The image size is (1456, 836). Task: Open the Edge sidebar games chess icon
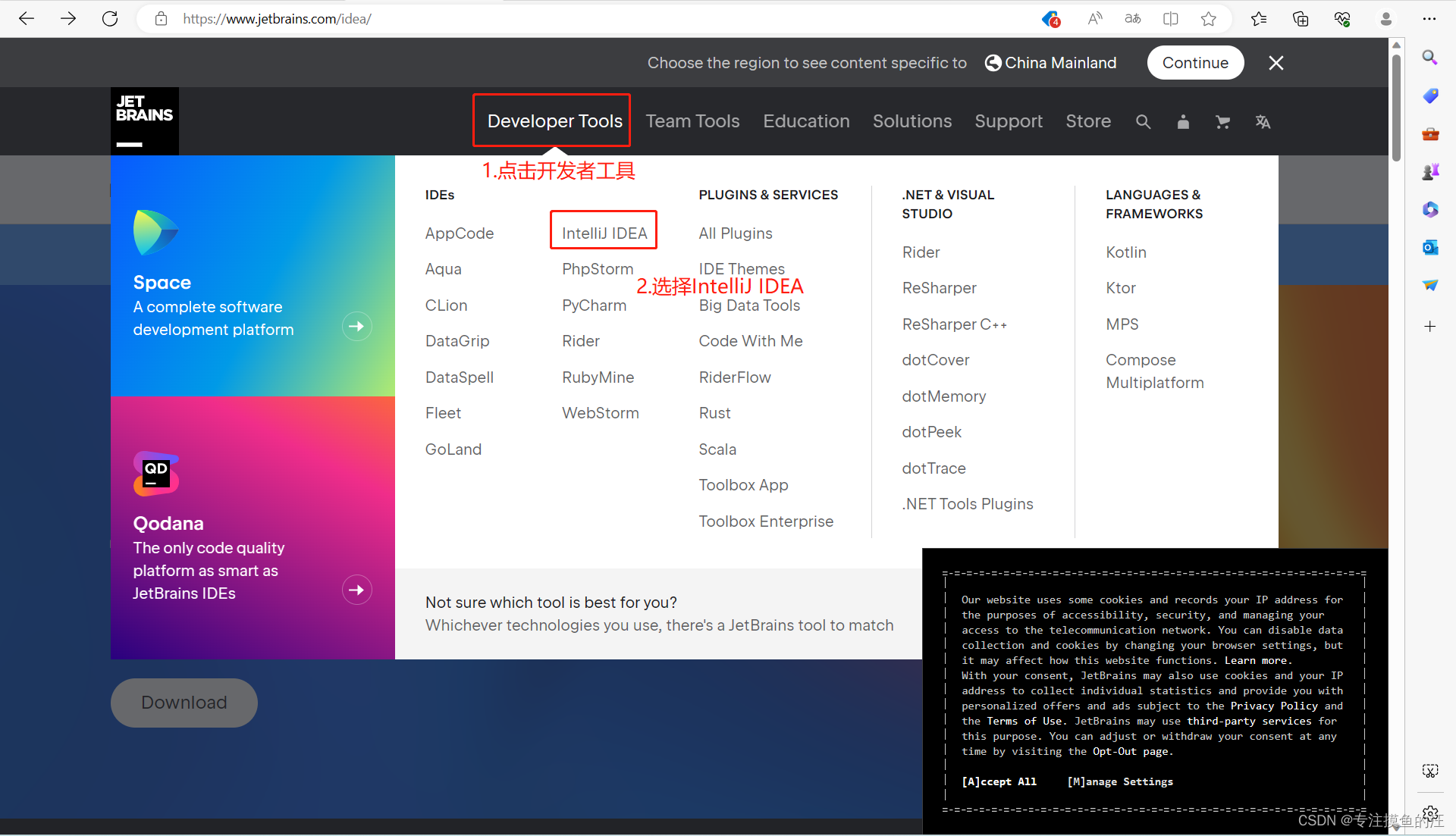pyautogui.click(x=1430, y=172)
